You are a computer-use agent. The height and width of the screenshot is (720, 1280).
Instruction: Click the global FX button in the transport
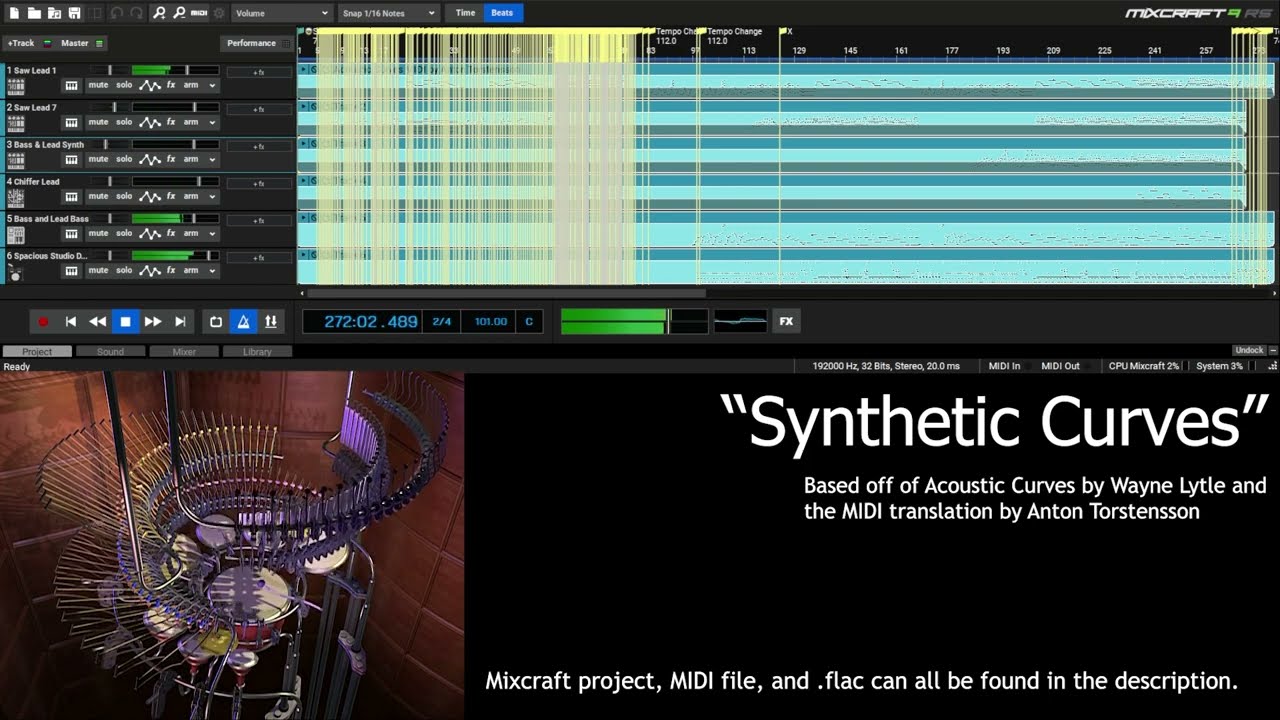coord(786,321)
